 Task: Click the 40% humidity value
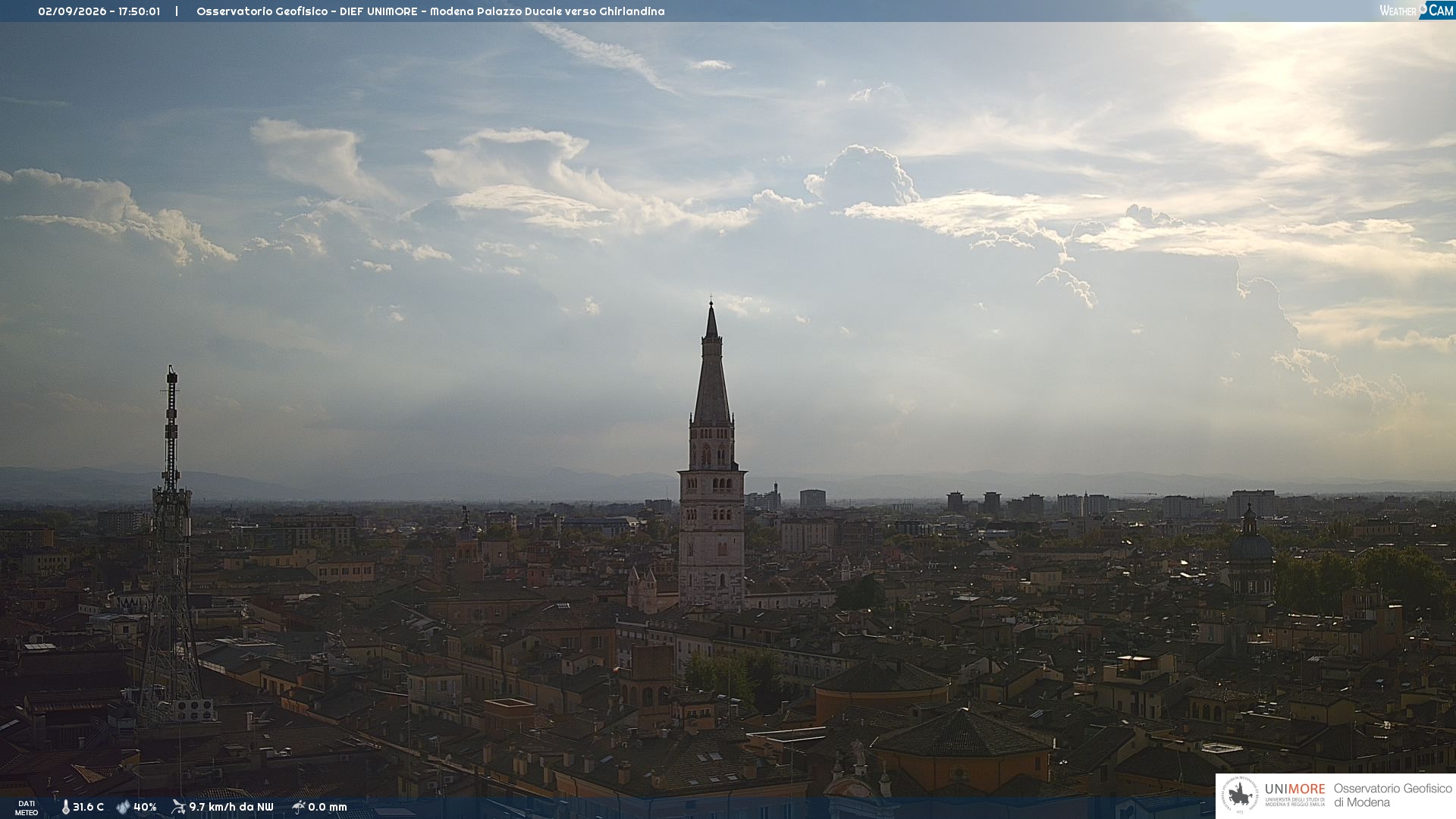[x=145, y=807]
